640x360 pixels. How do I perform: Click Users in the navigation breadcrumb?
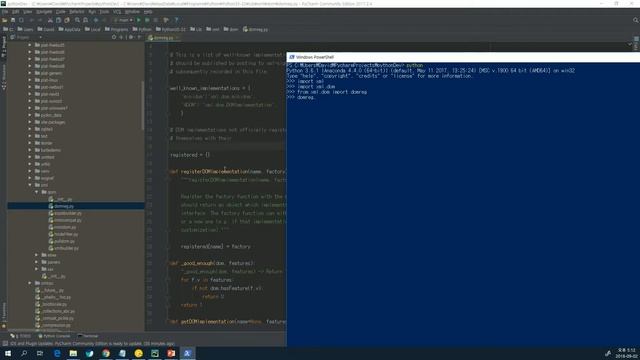(25, 29)
